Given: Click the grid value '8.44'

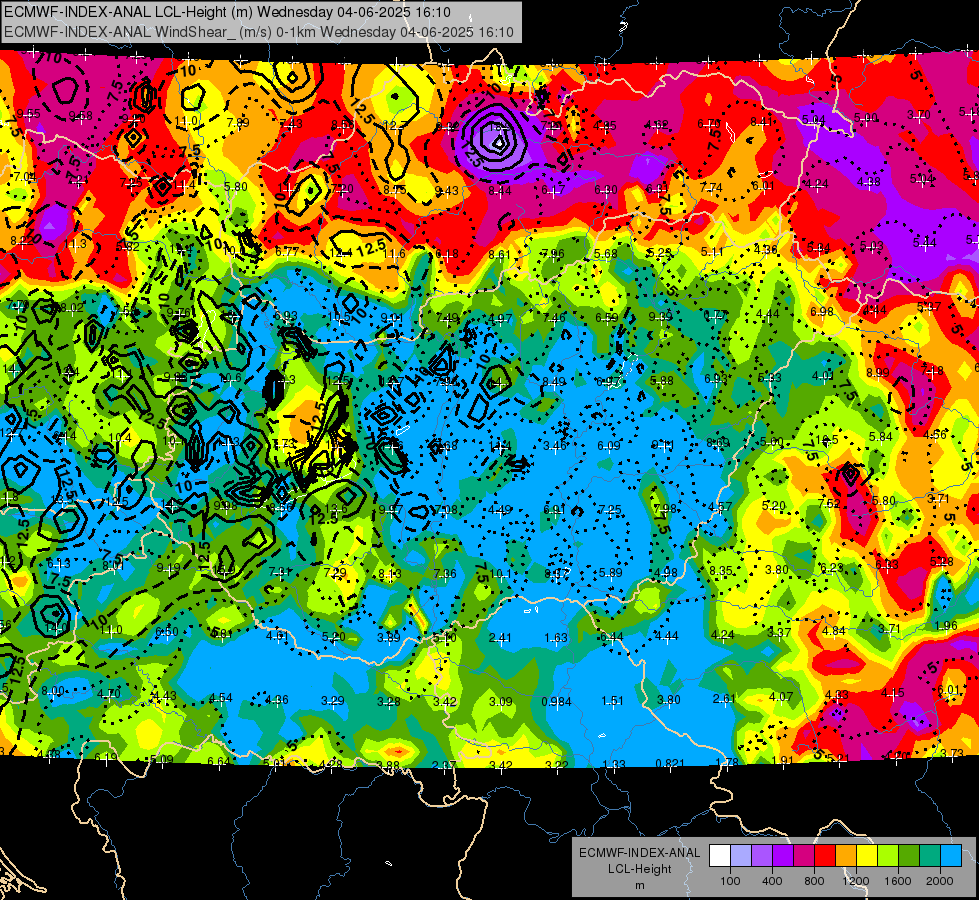Looking at the screenshot, I should pos(499,190).
